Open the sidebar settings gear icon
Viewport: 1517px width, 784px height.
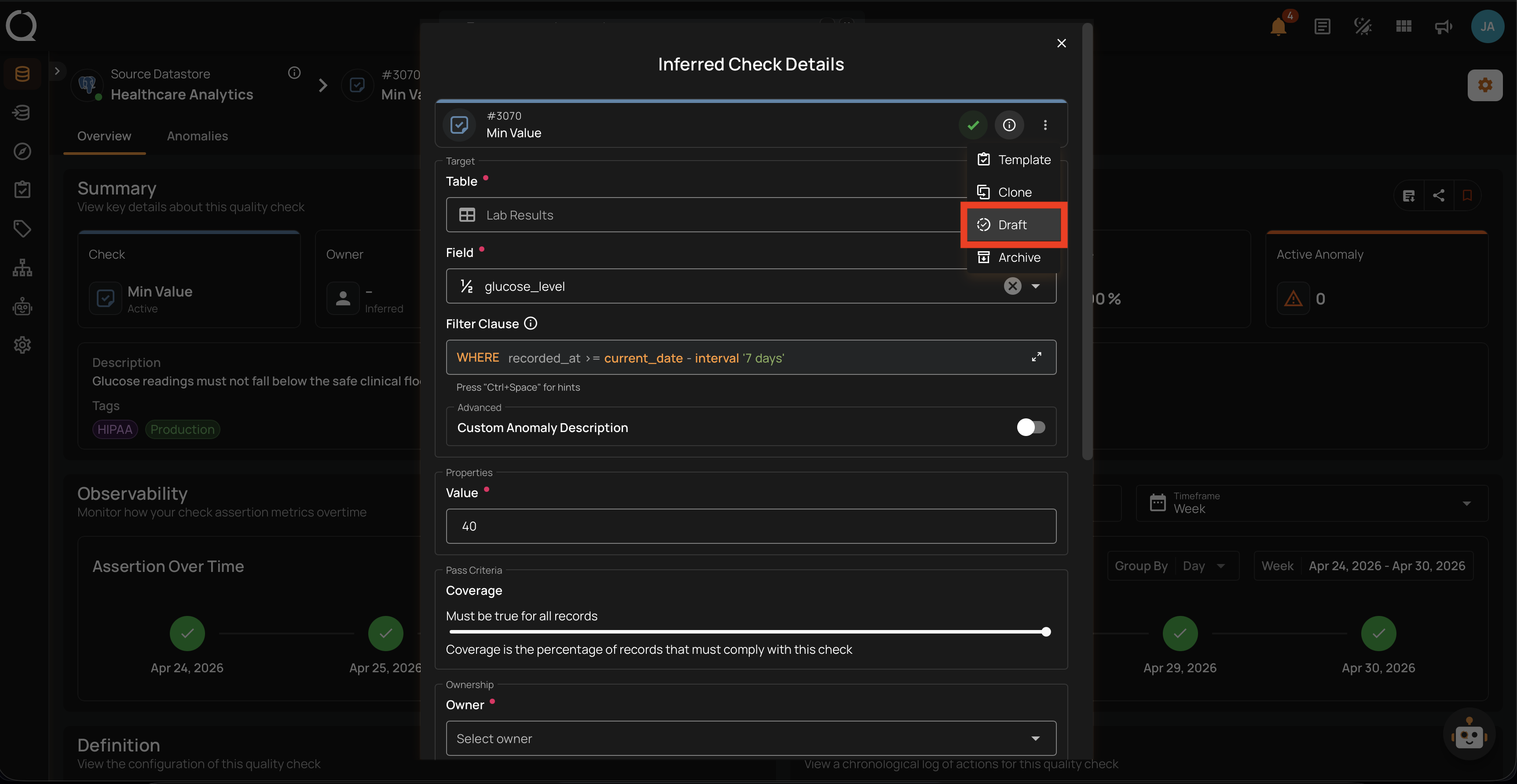(22, 345)
